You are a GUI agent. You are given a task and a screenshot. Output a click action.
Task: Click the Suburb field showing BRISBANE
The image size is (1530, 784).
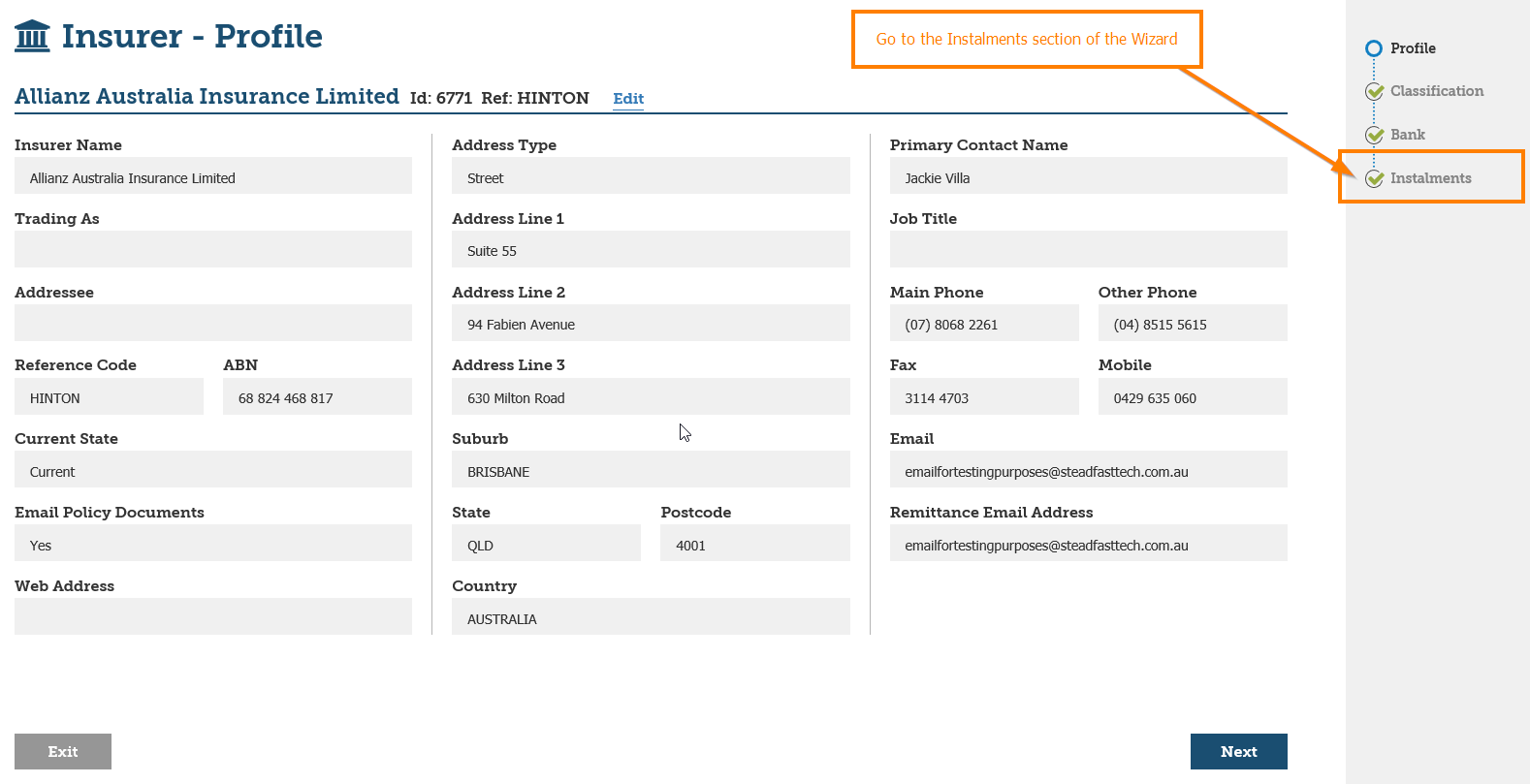coord(651,471)
